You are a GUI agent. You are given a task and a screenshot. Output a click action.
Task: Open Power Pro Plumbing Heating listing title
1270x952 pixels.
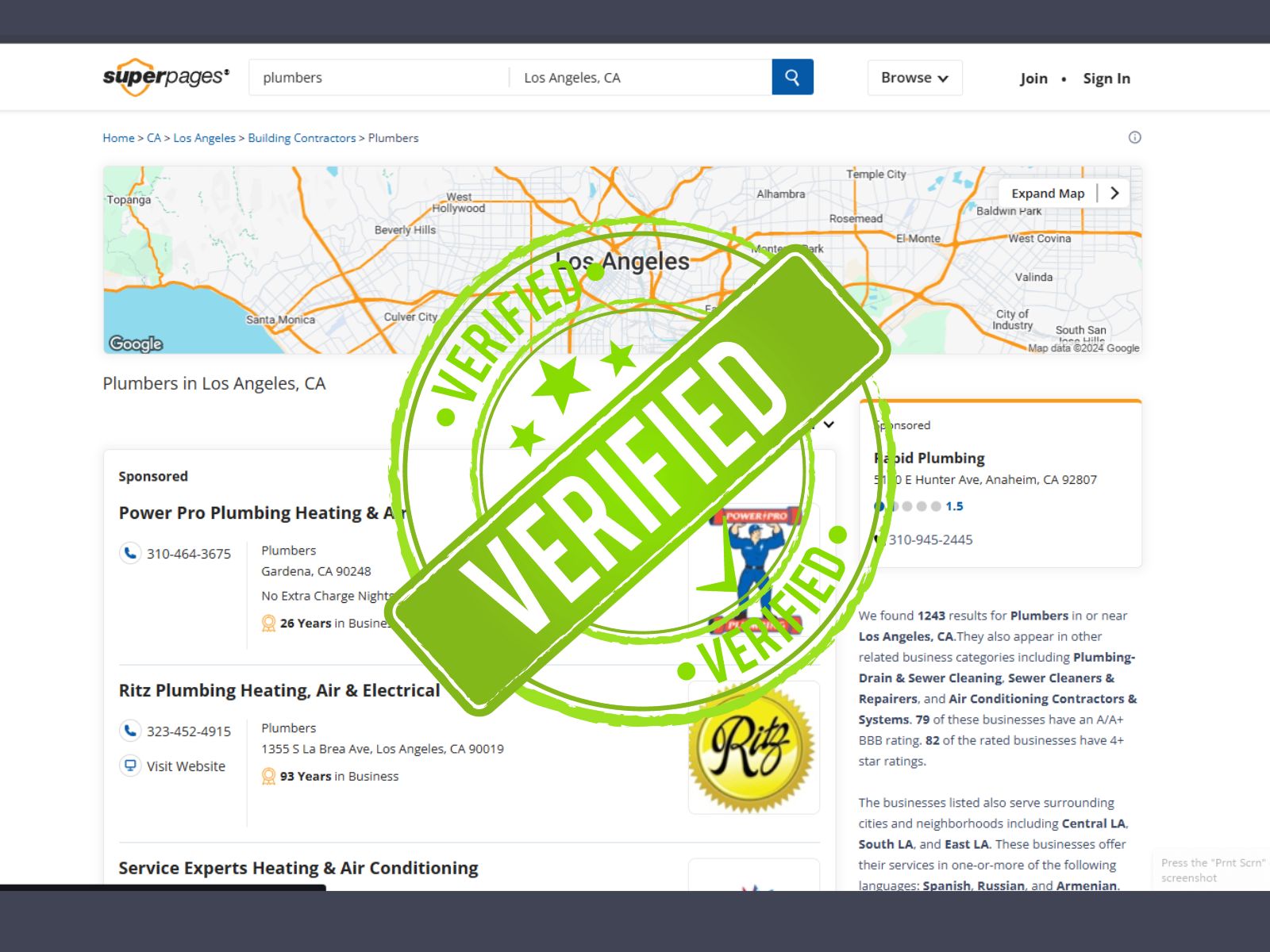click(x=262, y=513)
